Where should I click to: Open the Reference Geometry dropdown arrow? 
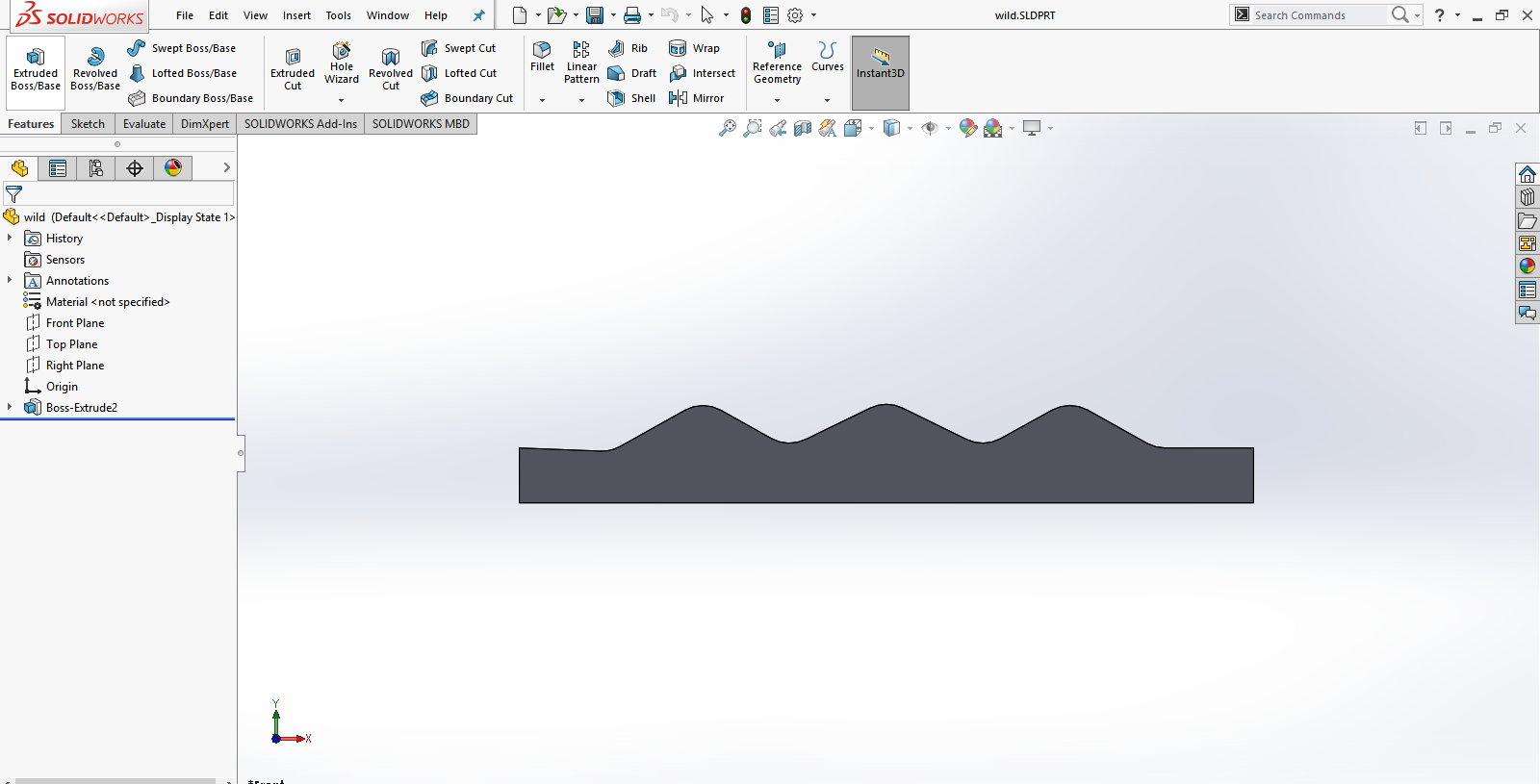777,100
